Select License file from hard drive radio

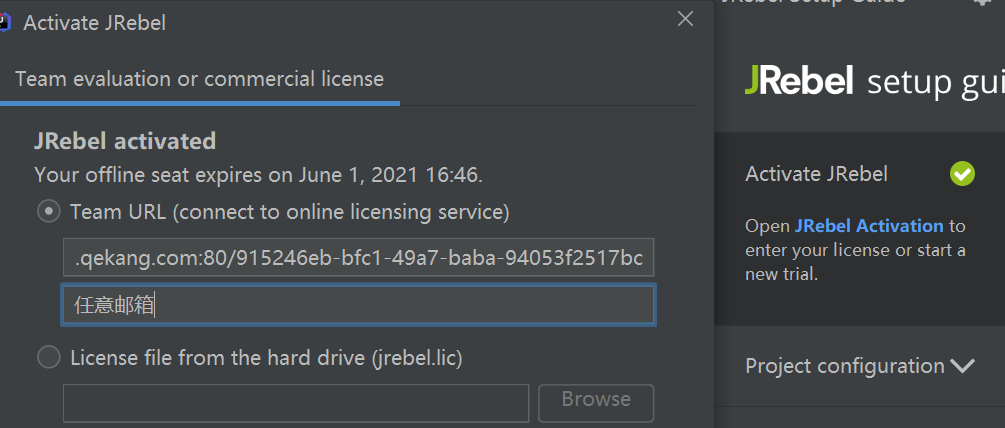coord(49,358)
